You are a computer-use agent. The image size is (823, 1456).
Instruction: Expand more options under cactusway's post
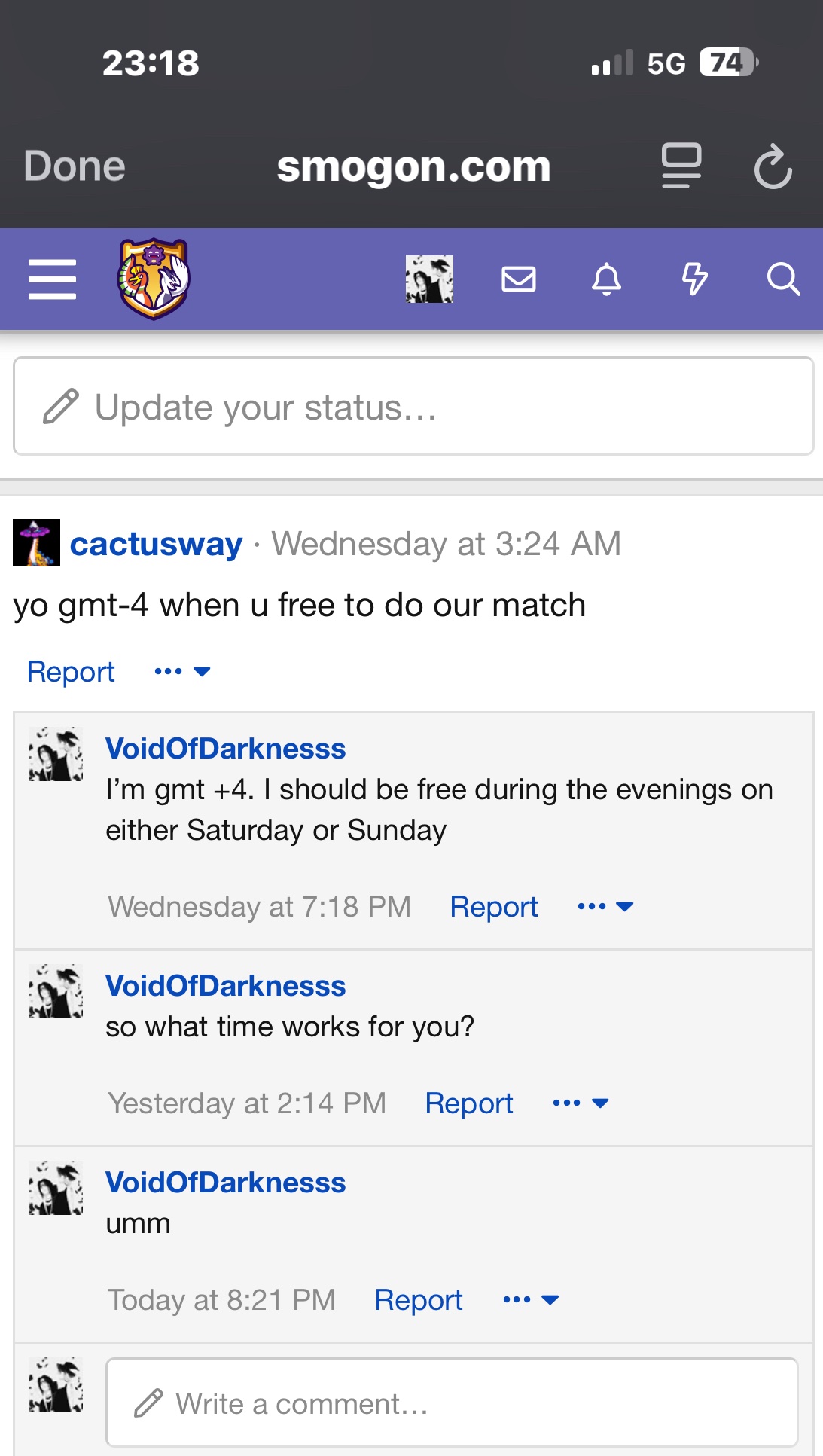(182, 671)
